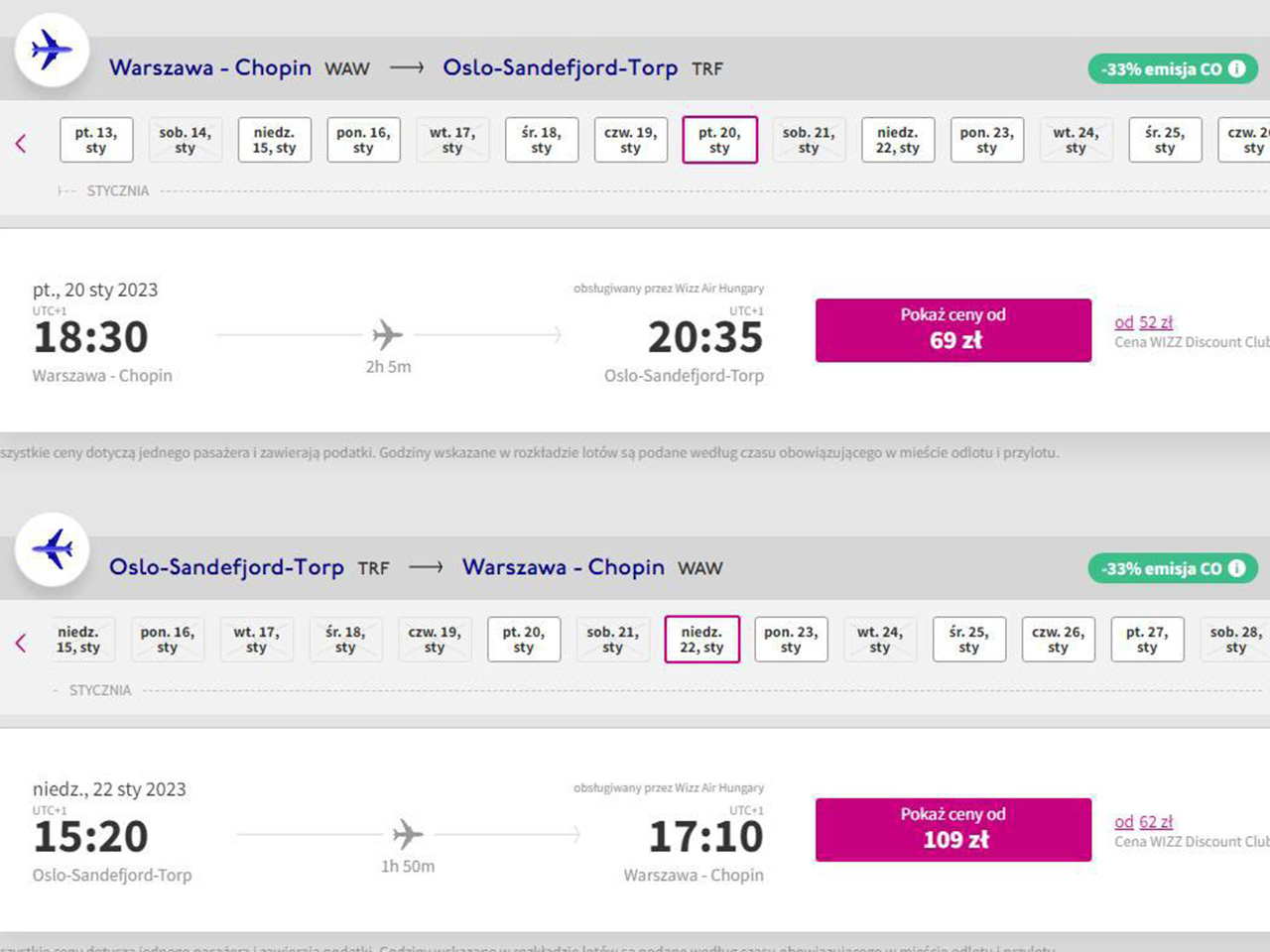The height and width of the screenshot is (952, 1270).
Task: Select return date pt. 20, sty
Action: tap(524, 640)
